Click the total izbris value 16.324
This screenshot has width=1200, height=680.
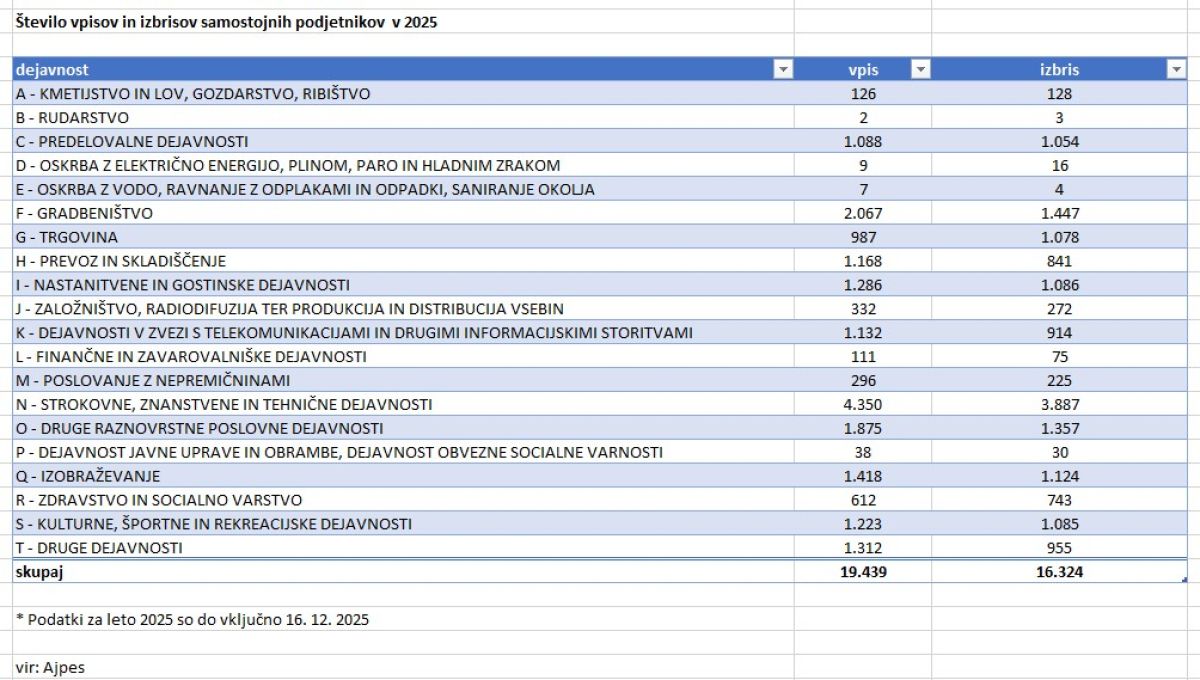click(x=1060, y=572)
